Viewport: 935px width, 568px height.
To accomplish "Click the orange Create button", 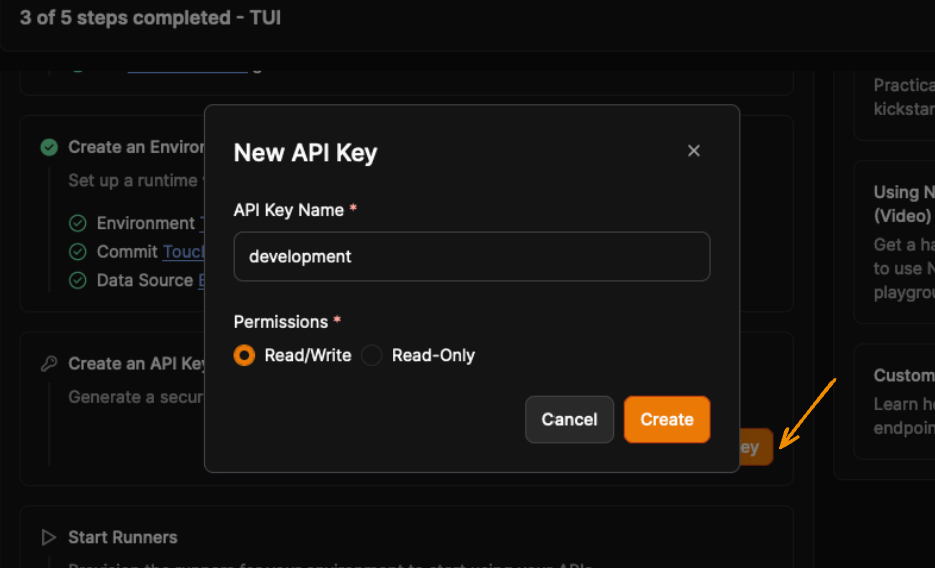I will [x=666, y=420].
